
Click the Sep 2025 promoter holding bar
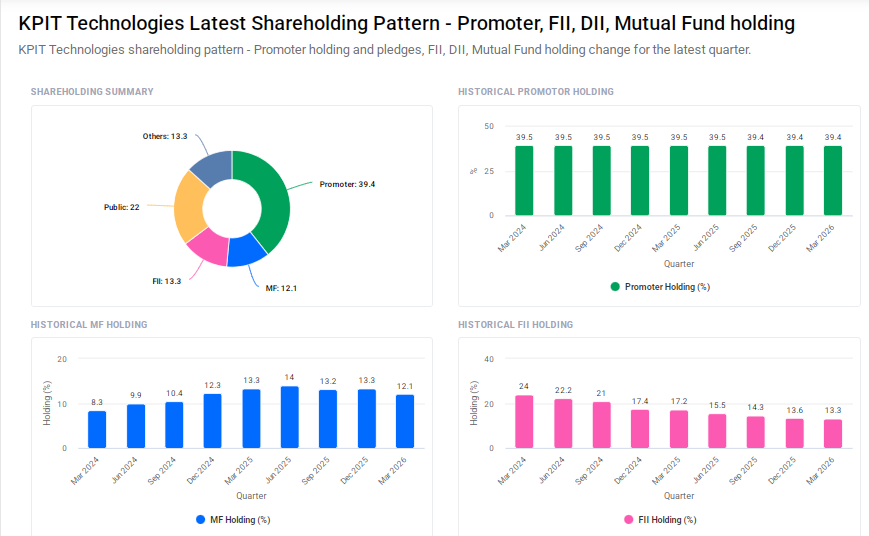tap(755, 181)
